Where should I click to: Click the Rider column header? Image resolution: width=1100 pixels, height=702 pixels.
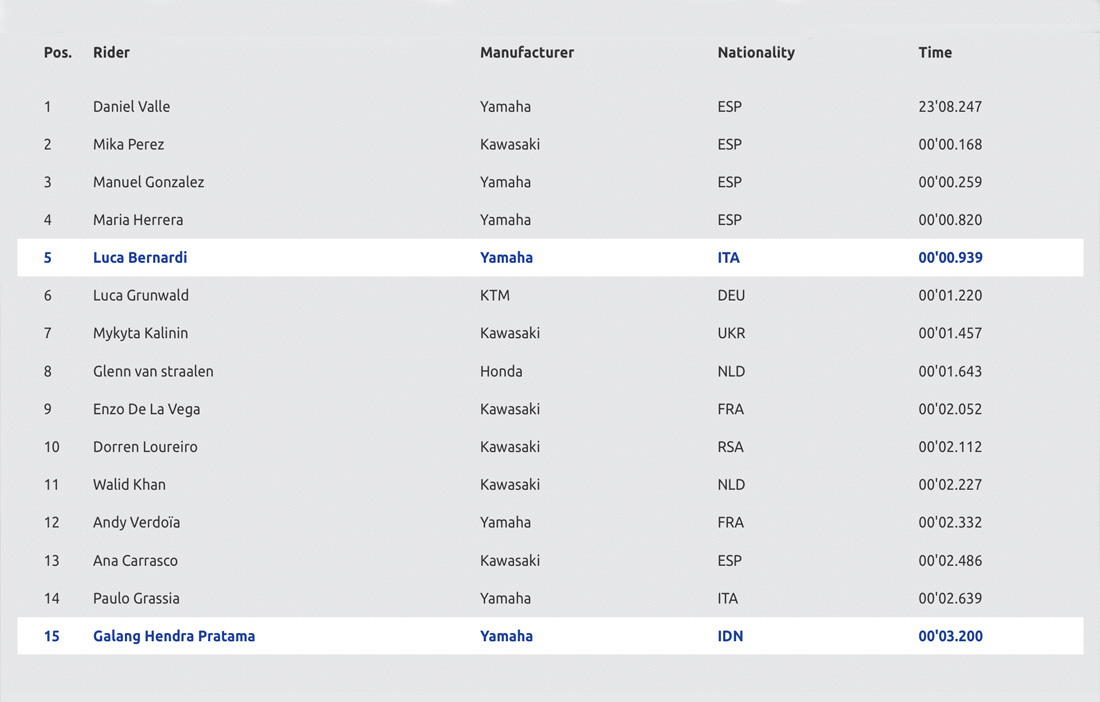pos(111,53)
